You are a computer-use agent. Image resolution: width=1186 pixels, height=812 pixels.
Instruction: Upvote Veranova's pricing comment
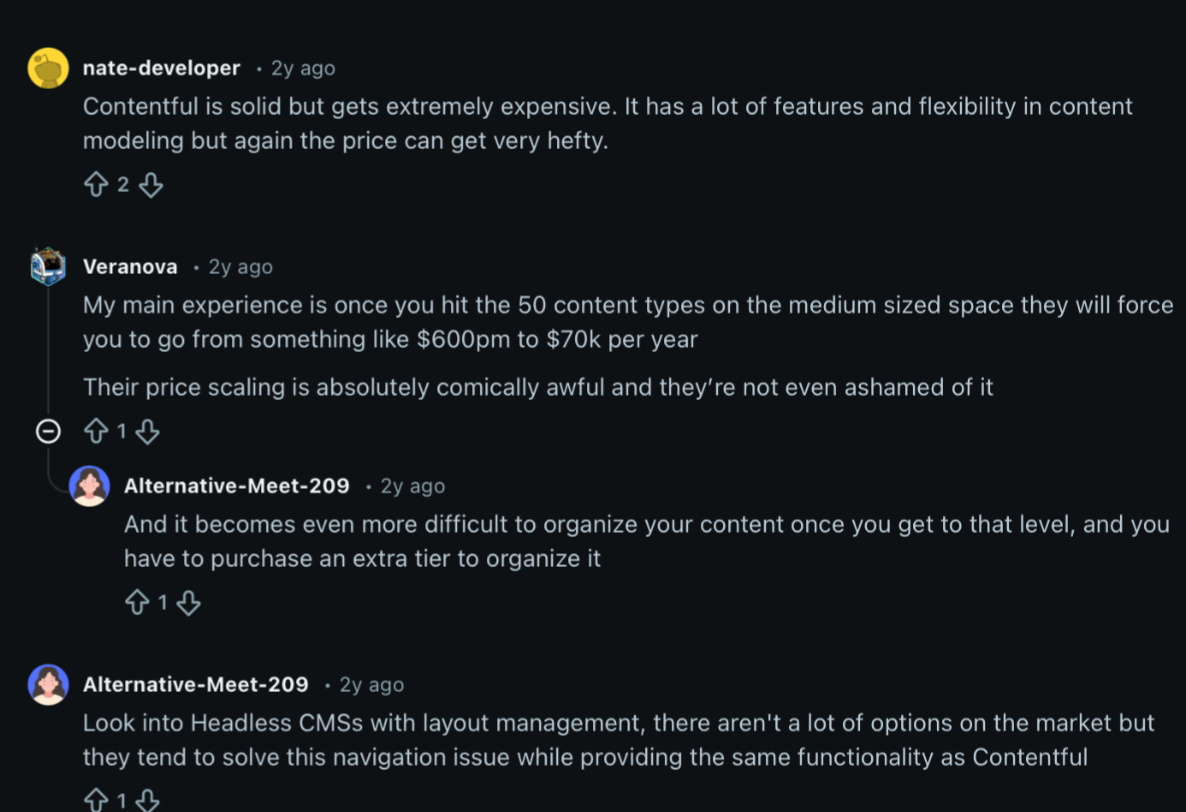pos(96,432)
